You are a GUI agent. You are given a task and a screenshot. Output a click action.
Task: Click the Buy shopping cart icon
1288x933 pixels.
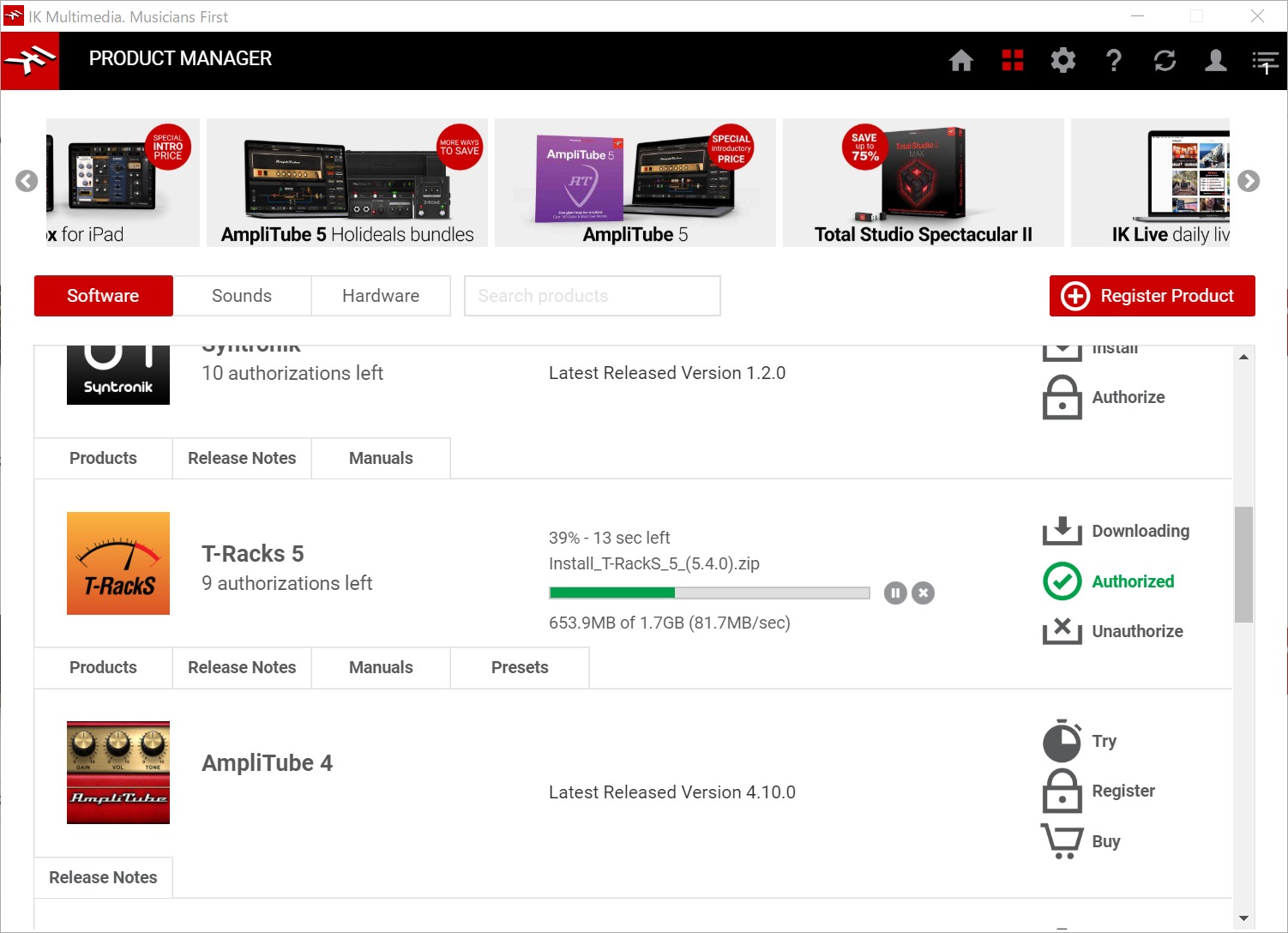tap(1062, 841)
